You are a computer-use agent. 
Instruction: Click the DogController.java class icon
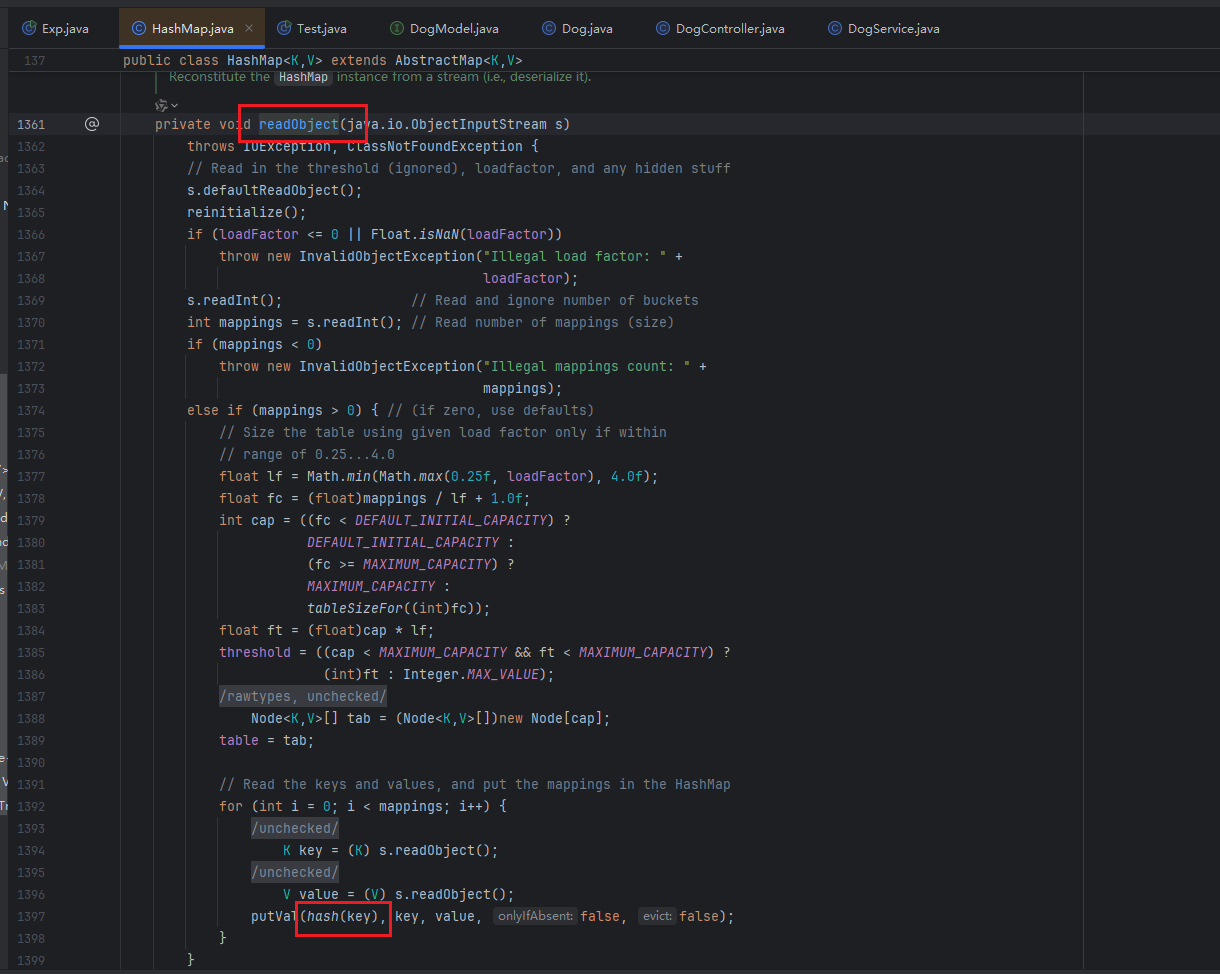[x=663, y=29]
